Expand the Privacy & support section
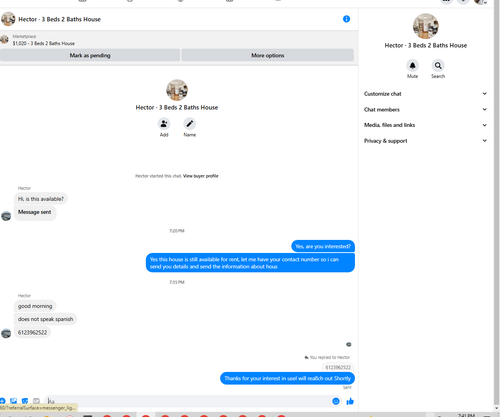This screenshot has height=417, width=500. point(426,141)
